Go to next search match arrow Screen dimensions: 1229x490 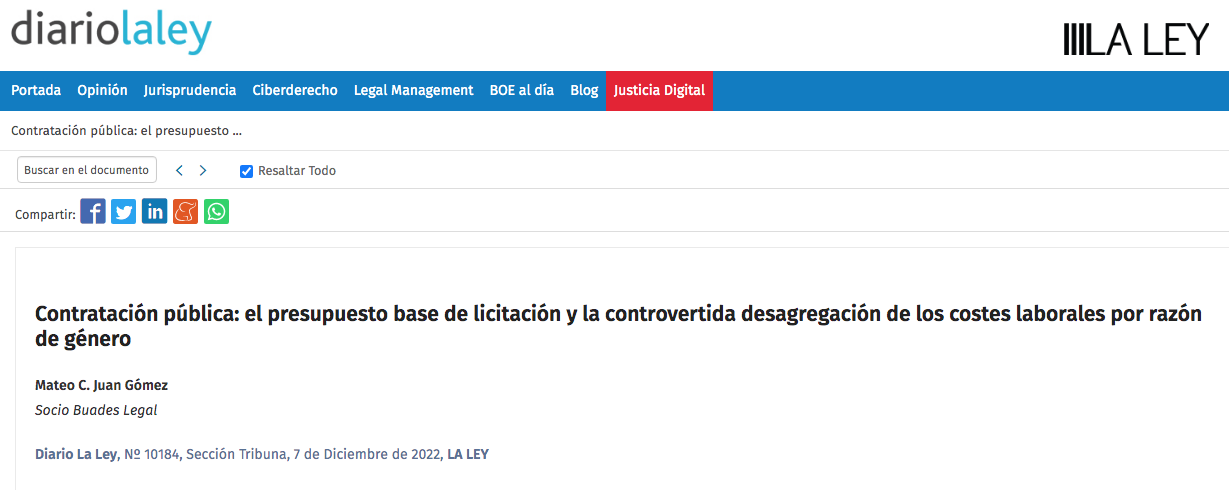[203, 171]
